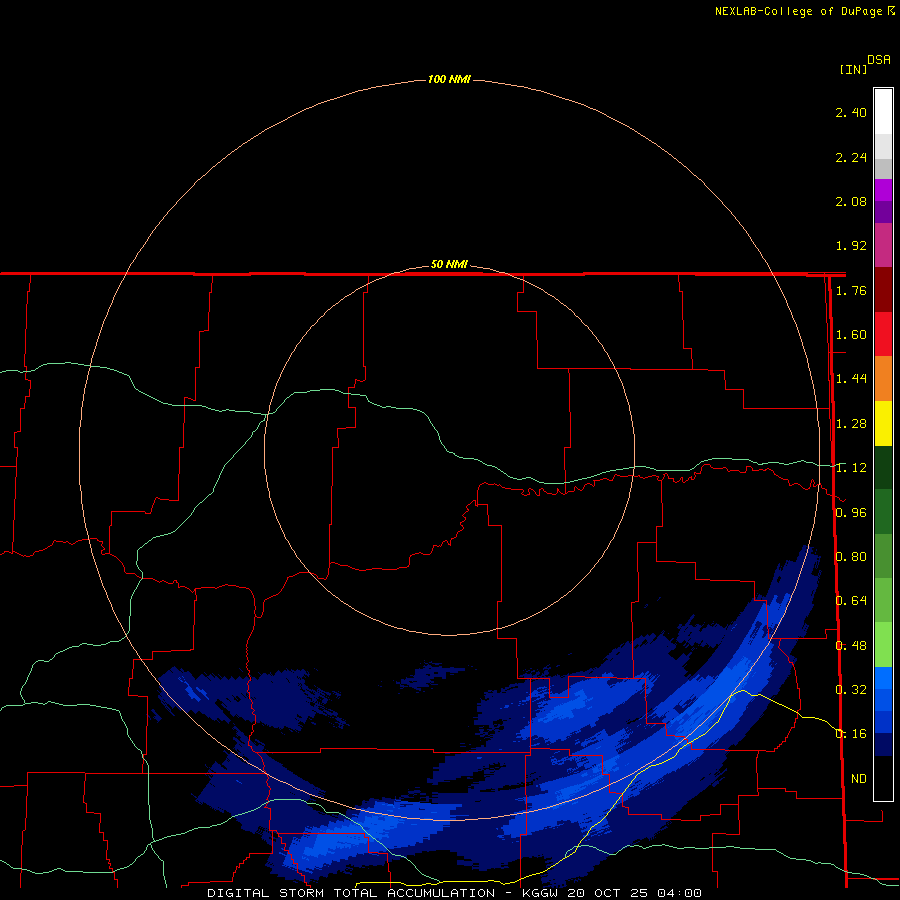Screen dimensions: 900x900
Task: Click the pure white top color bar swatch
Action: pos(883,112)
